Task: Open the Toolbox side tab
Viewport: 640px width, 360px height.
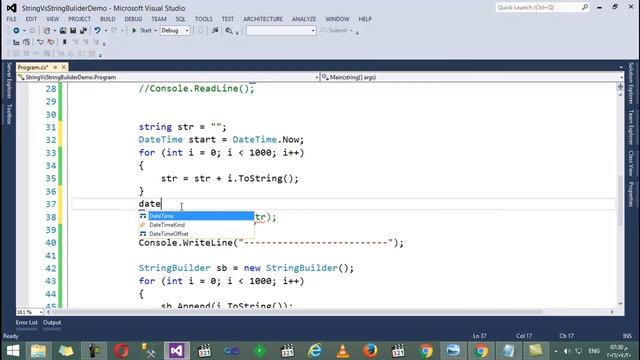Action: tap(9, 114)
